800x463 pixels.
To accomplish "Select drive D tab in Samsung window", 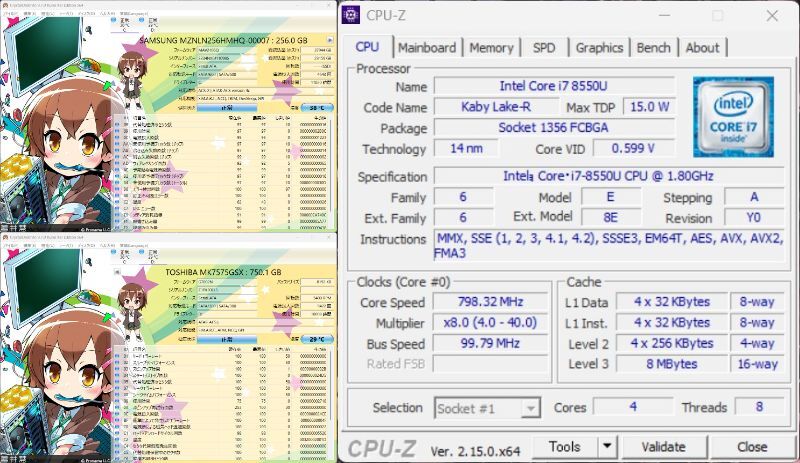I will 152,25.
